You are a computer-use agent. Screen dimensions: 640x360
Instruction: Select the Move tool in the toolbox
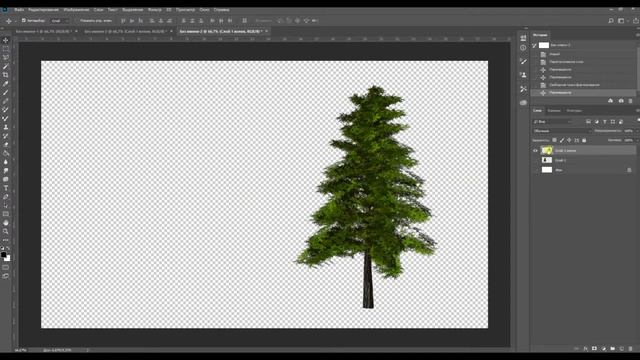click(x=6, y=40)
